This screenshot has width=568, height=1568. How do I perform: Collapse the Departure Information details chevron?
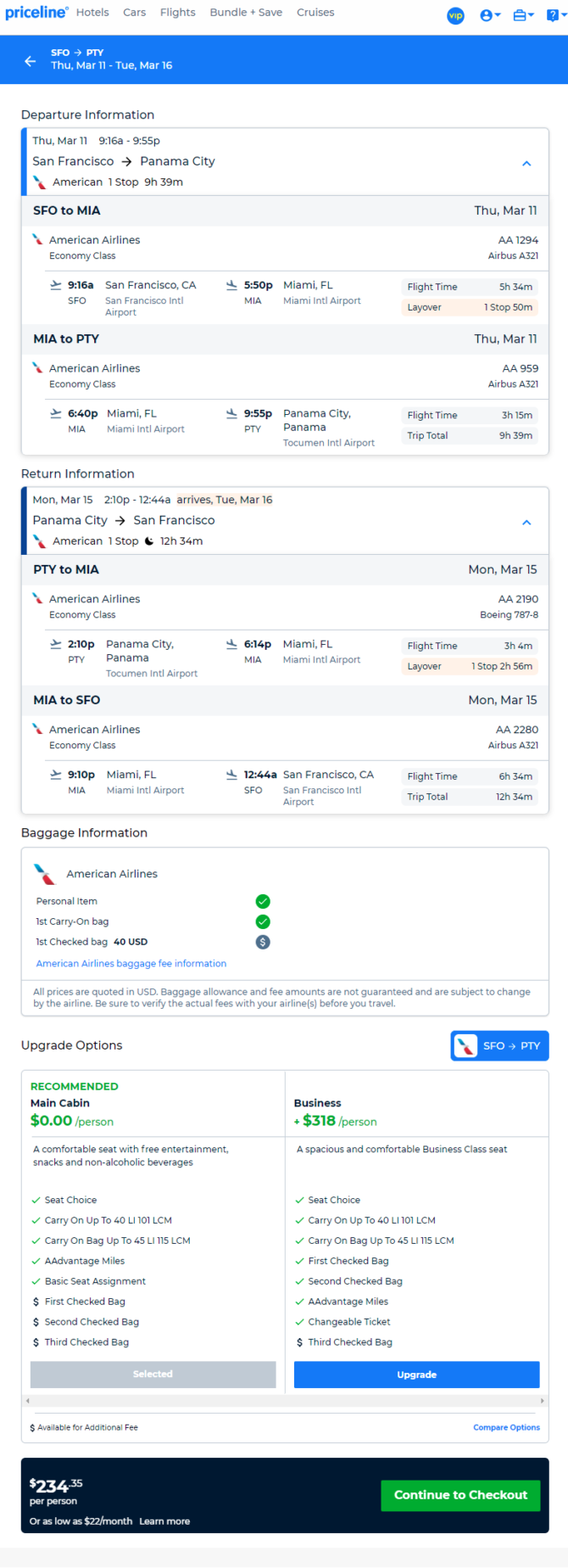[526, 164]
